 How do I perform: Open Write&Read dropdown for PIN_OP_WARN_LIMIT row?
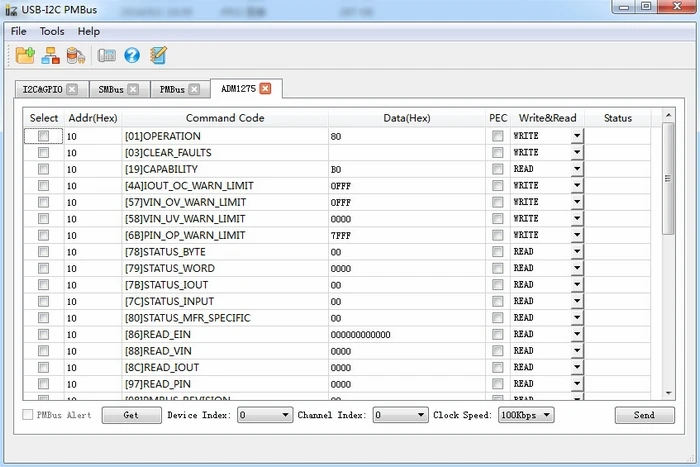(x=577, y=235)
